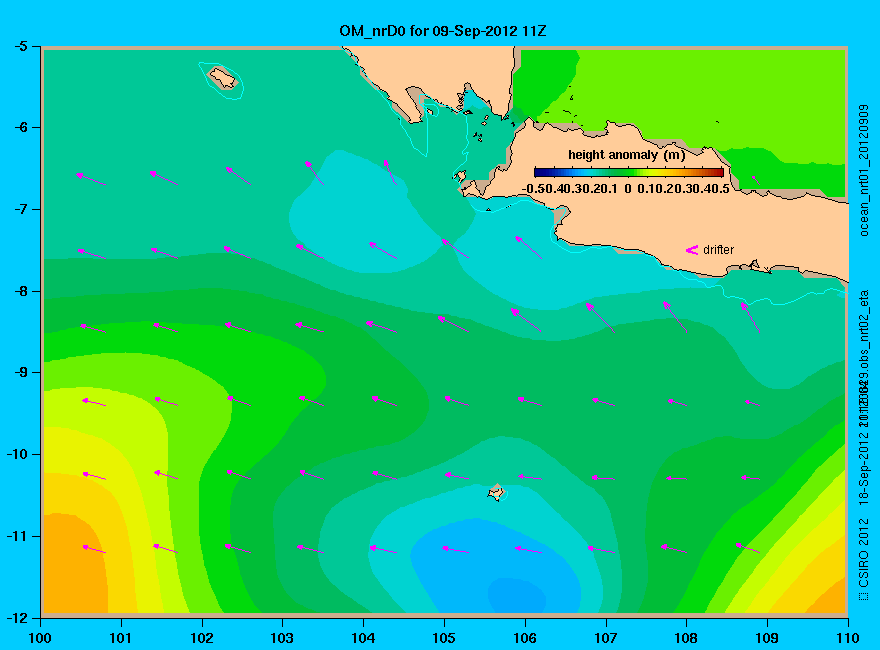Click the x-axis label 110
Viewport: 880px width, 650px height.
(x=848, y=638)
